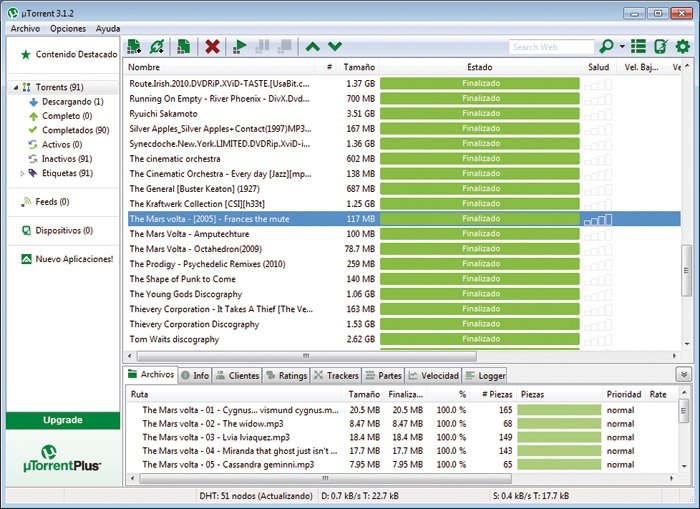
Task: Click the Add Torrent toolbar icon
Action: click(x=134, y=46)
